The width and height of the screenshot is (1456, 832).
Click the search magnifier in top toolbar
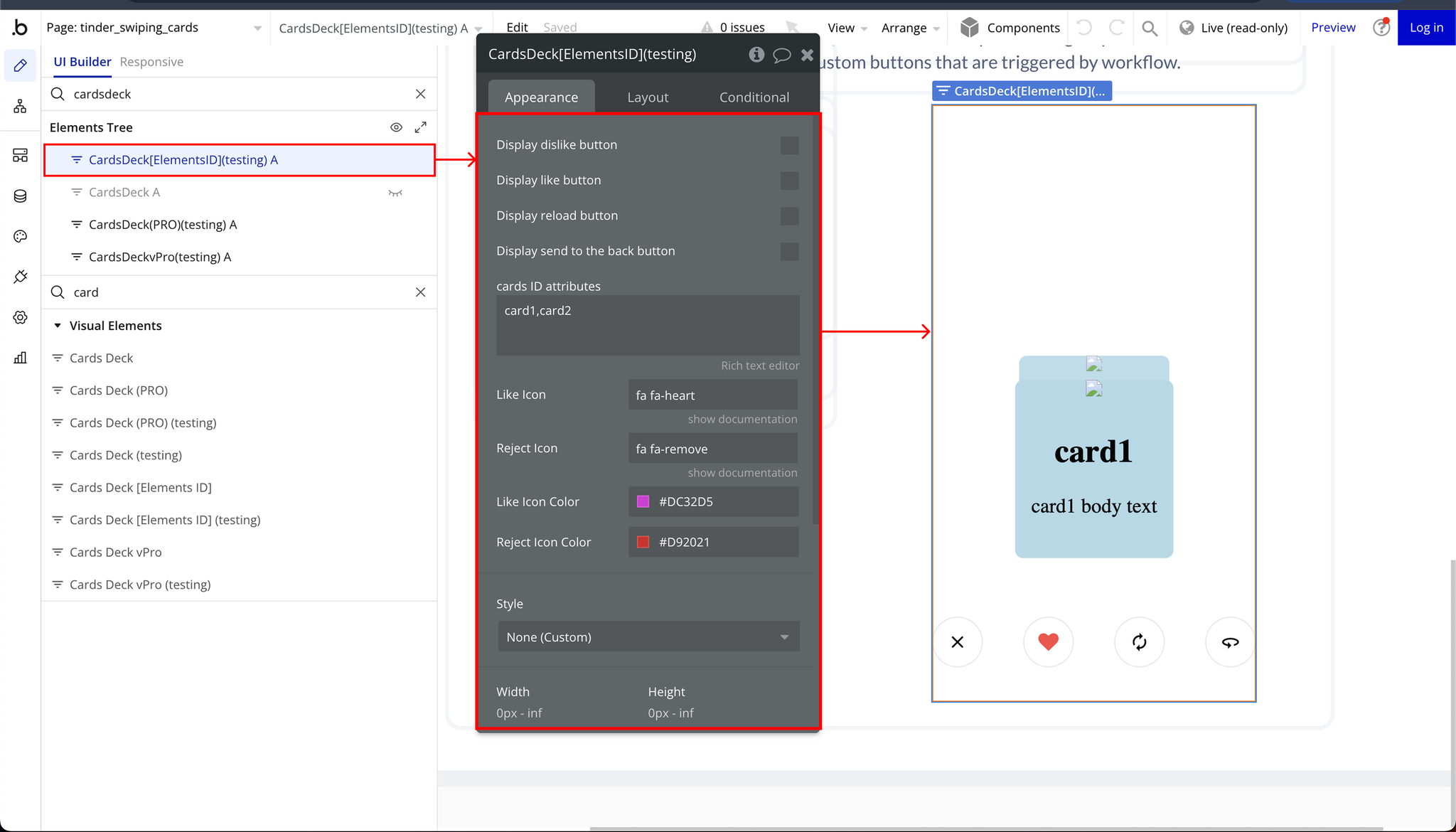coord(1149,28)
